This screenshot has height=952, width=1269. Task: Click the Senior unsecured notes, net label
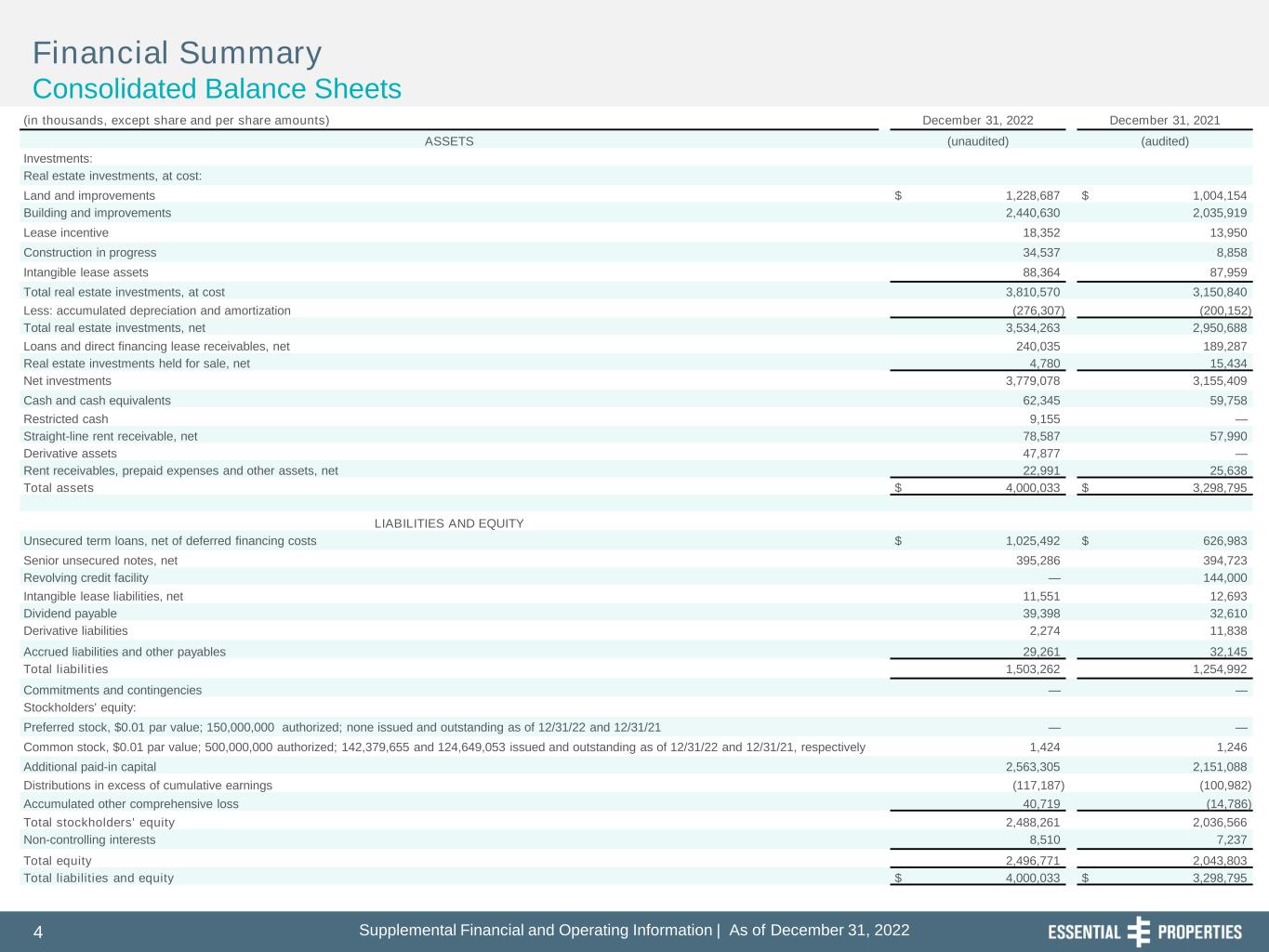[100, 561]
